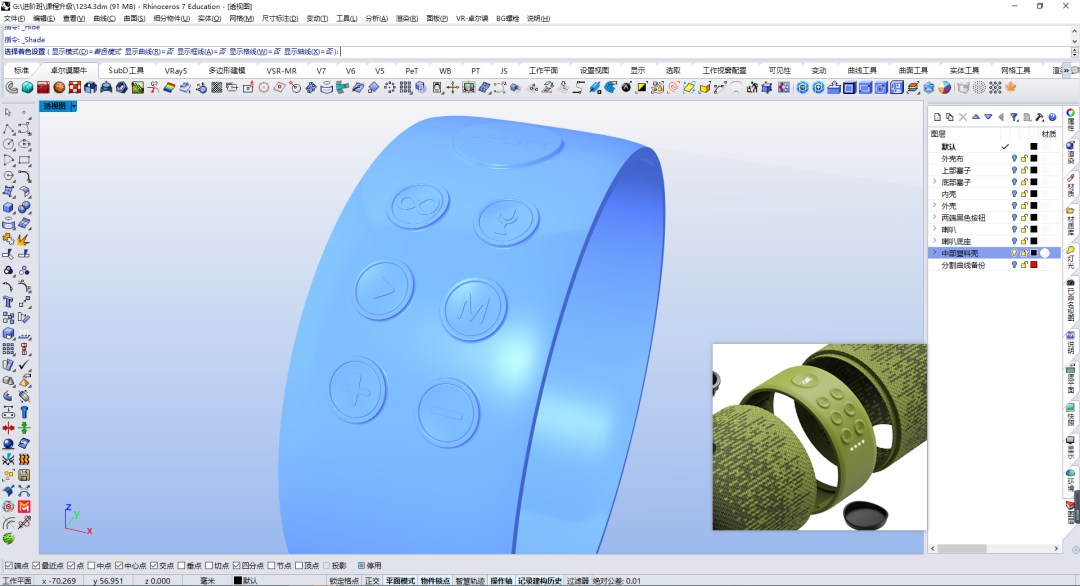This screenshot has height=586, width=1080.
Task: Click the green speaker reference image thumbnail
Action: (x=820, y=437)
